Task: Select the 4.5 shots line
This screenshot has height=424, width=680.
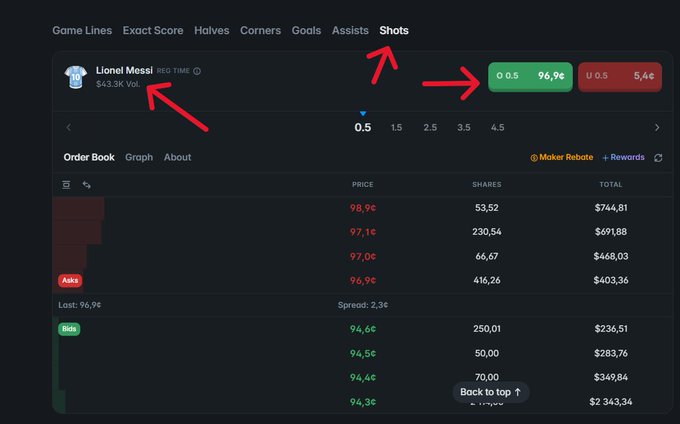Action: click(497, 127)
